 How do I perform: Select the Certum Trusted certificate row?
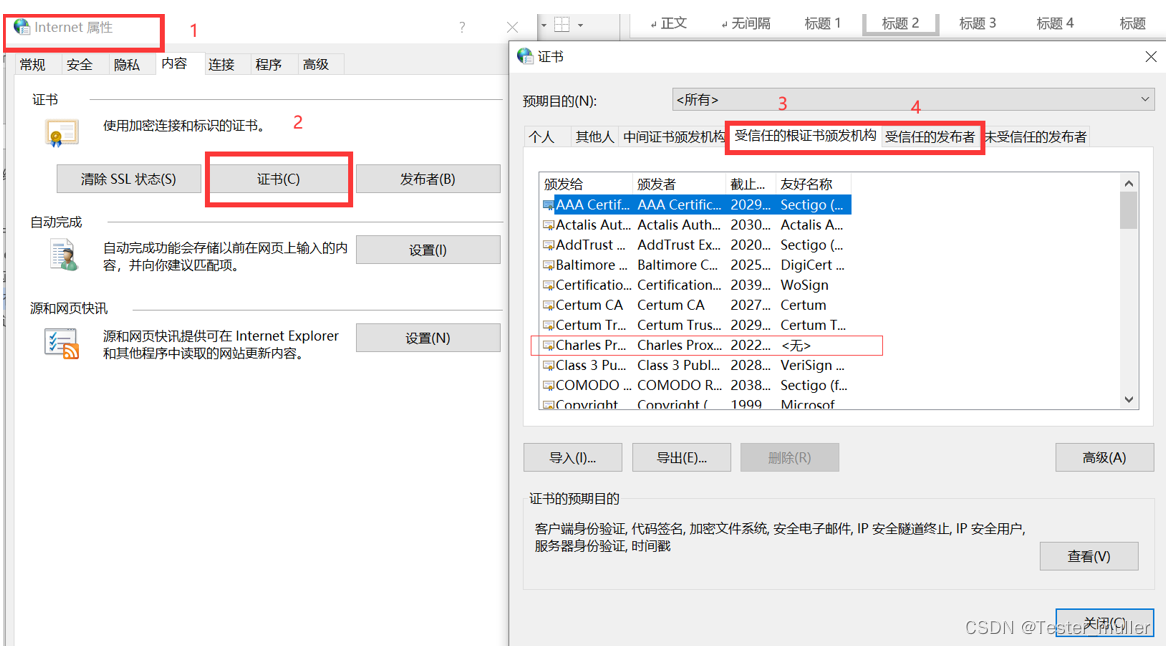tap(697, 325)
